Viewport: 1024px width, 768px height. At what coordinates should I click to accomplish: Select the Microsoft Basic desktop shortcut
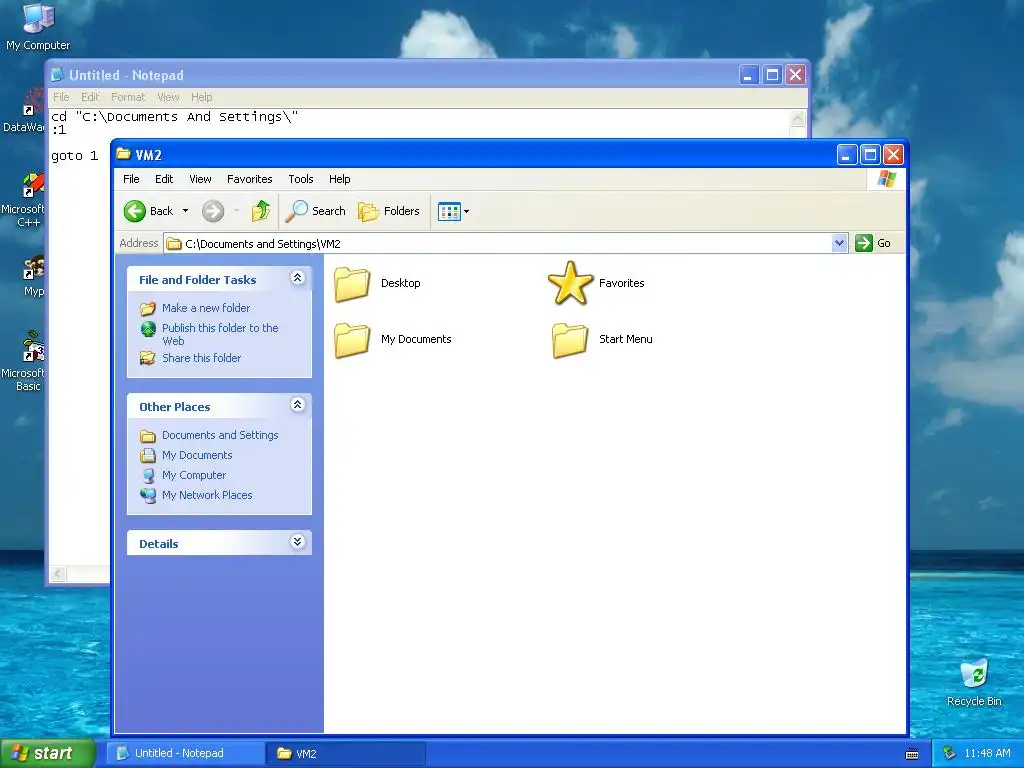tap(24, 361)
